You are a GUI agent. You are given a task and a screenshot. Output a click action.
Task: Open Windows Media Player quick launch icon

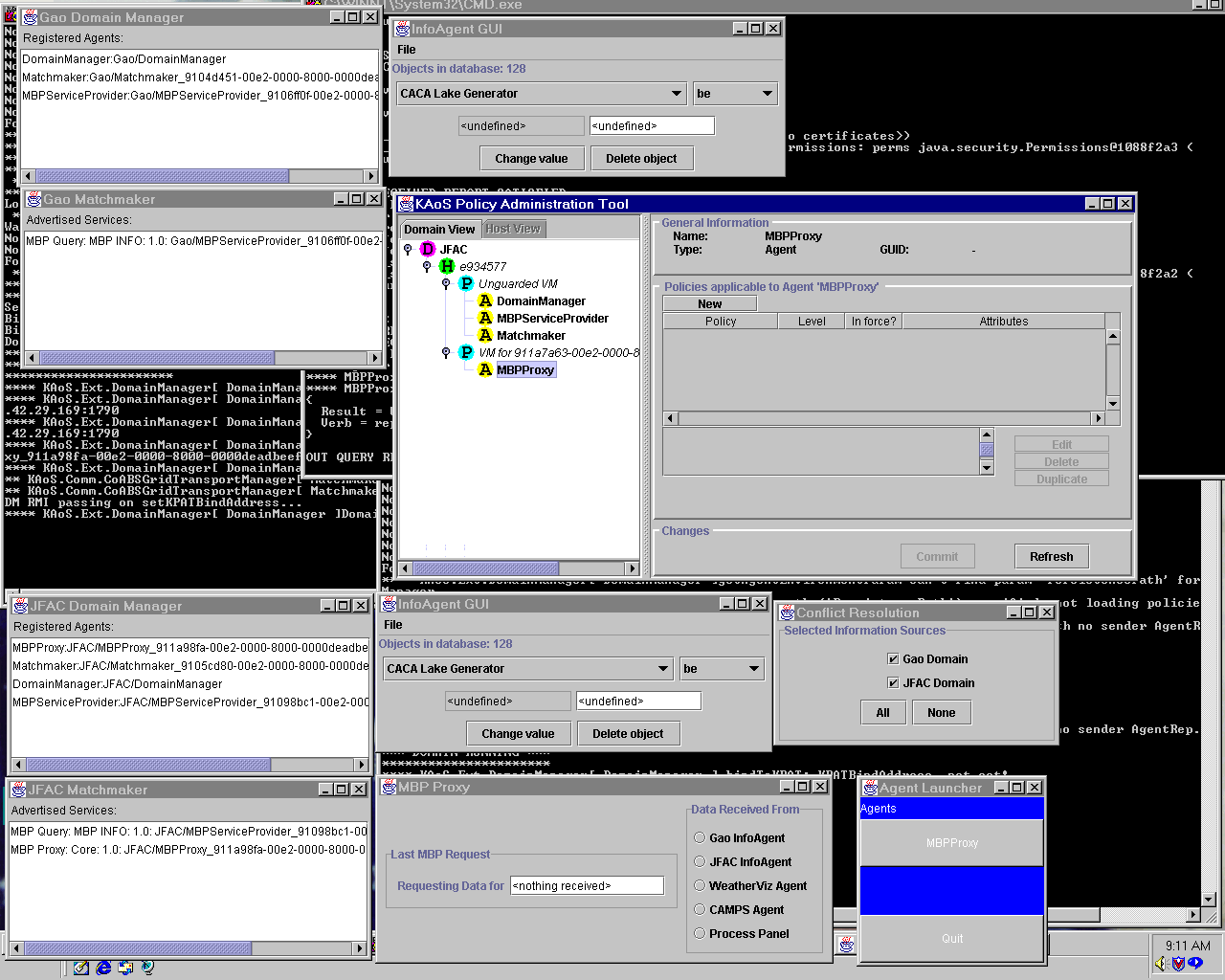click(x=147, y=968)
